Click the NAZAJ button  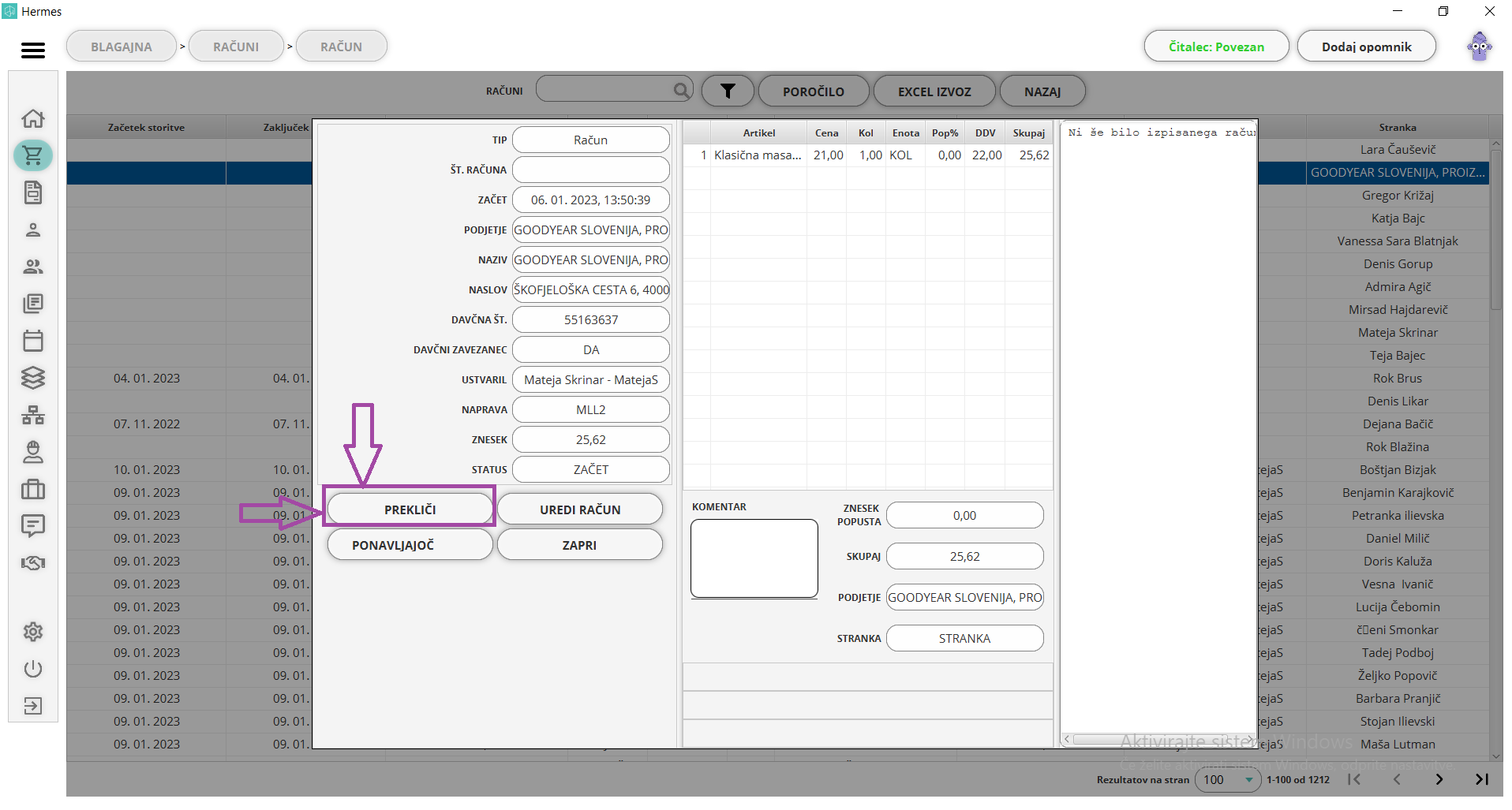tap(1042, 91)
